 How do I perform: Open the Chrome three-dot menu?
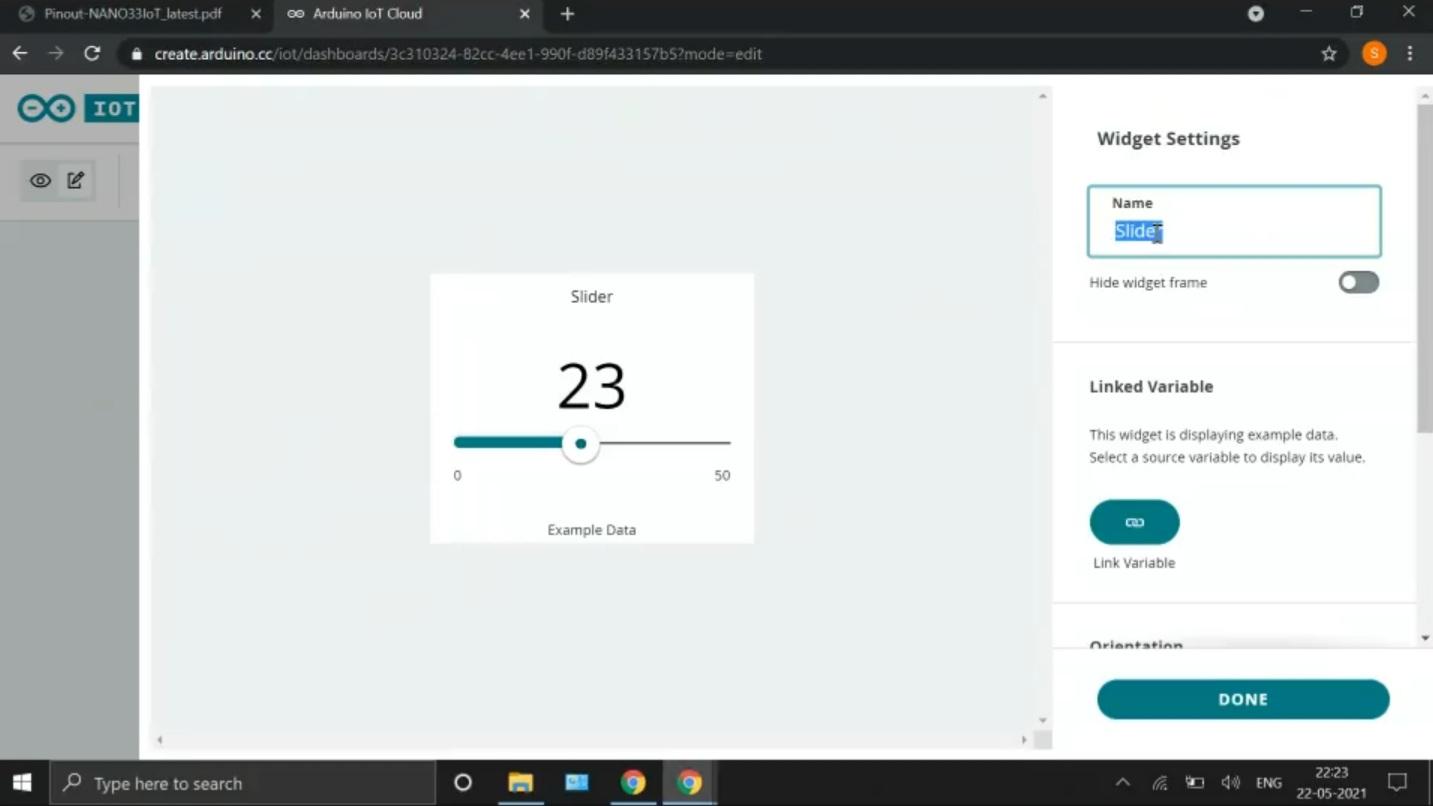click(x=1410, y=54)
